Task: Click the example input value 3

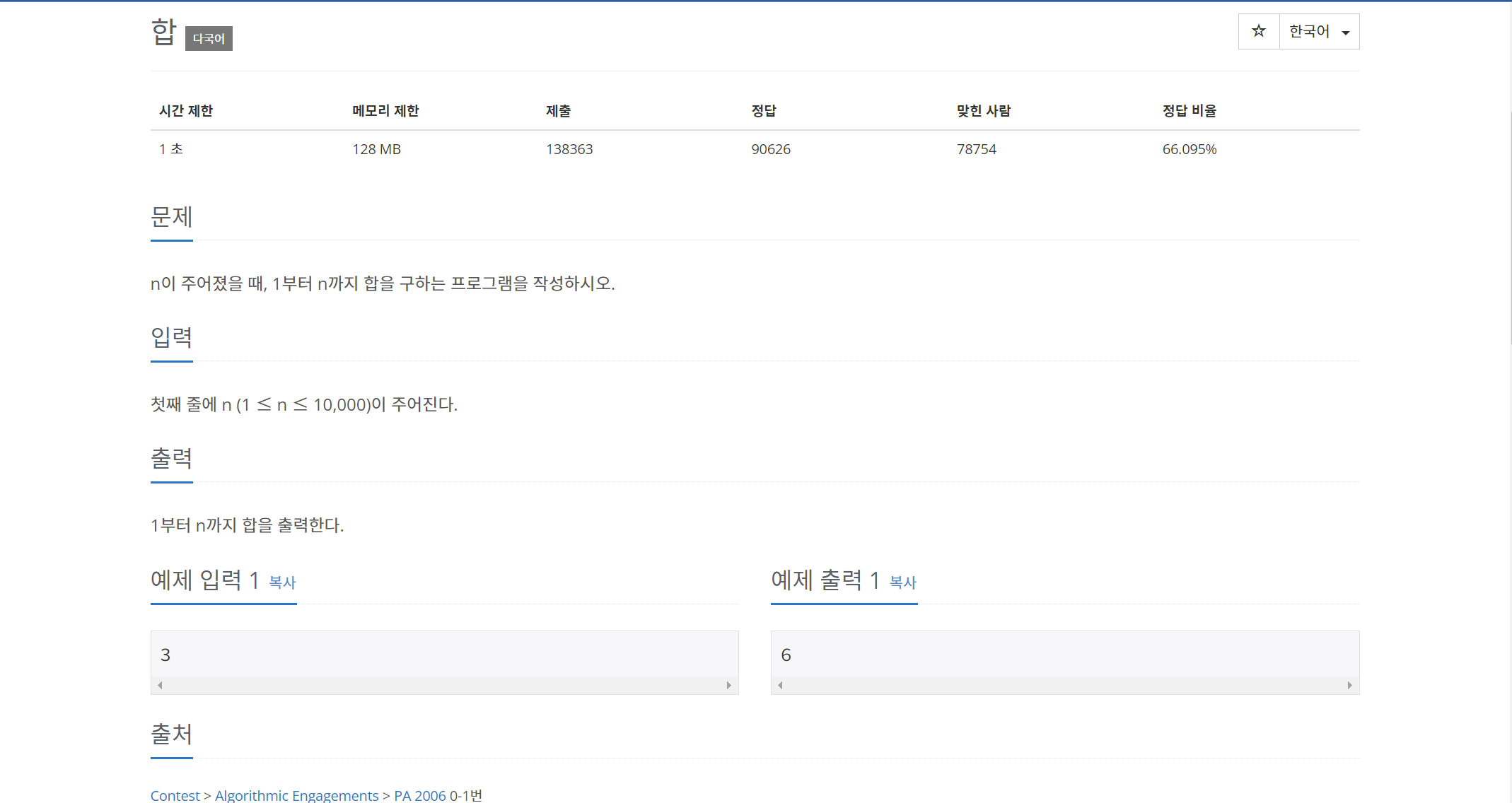Action: tap(165, 655)
